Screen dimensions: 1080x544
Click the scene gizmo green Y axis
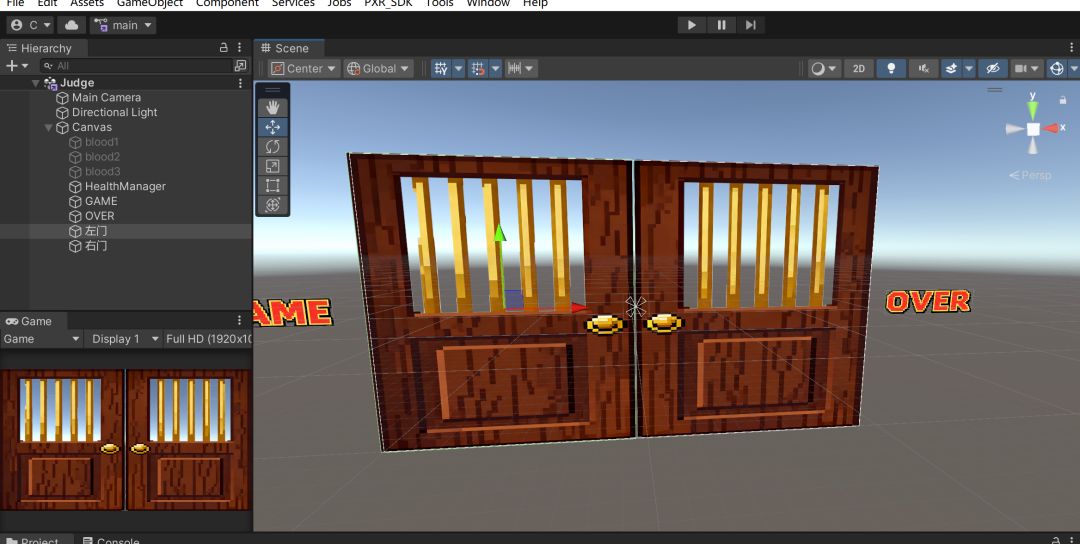[1032, 109]
